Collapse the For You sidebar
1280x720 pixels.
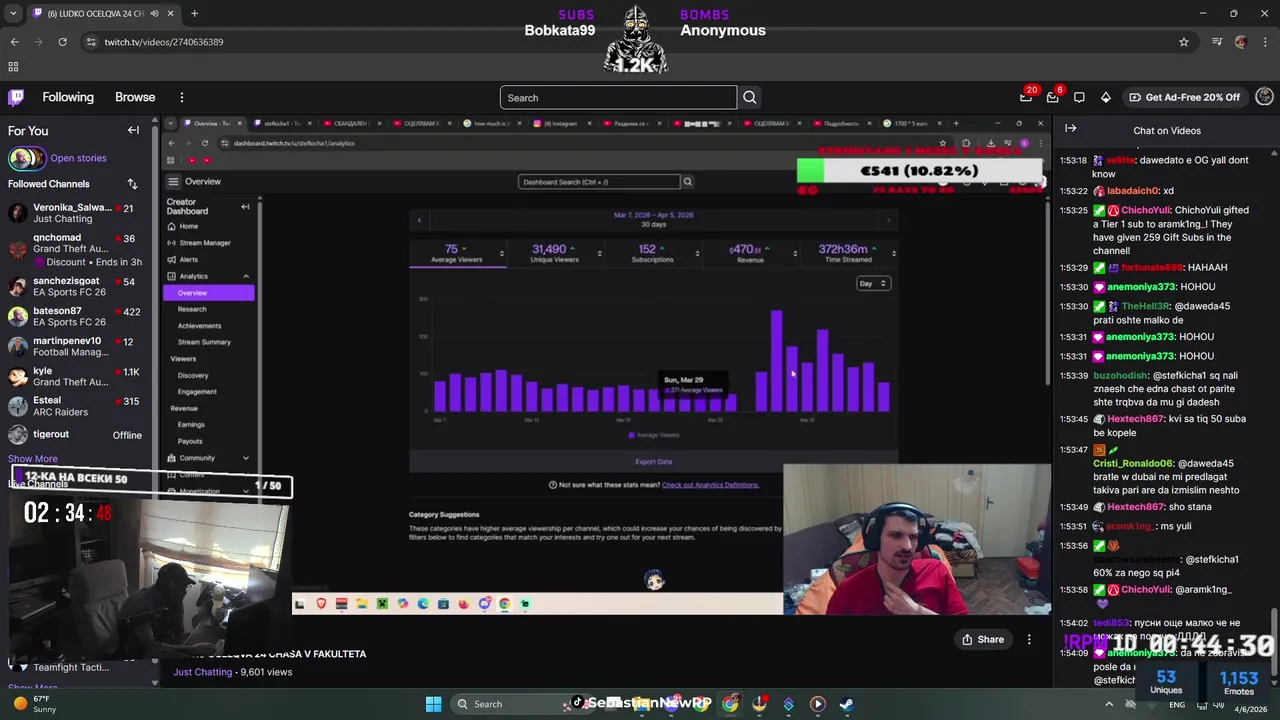pyautogui.click(x=133, y=130)
